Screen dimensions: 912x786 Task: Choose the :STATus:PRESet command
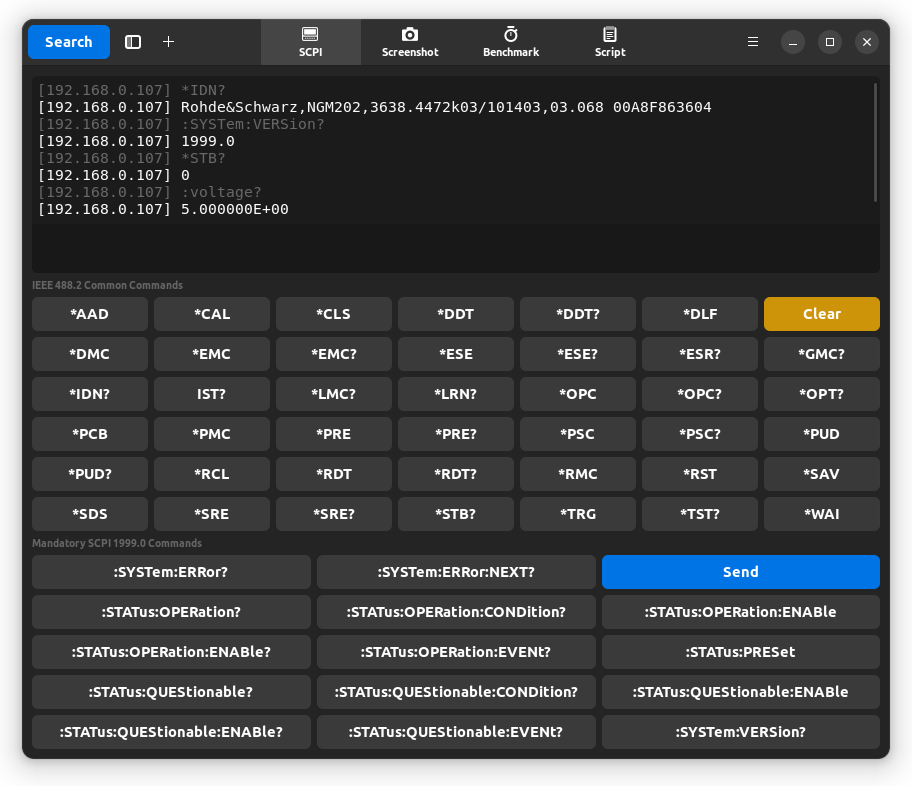(740, 652)
